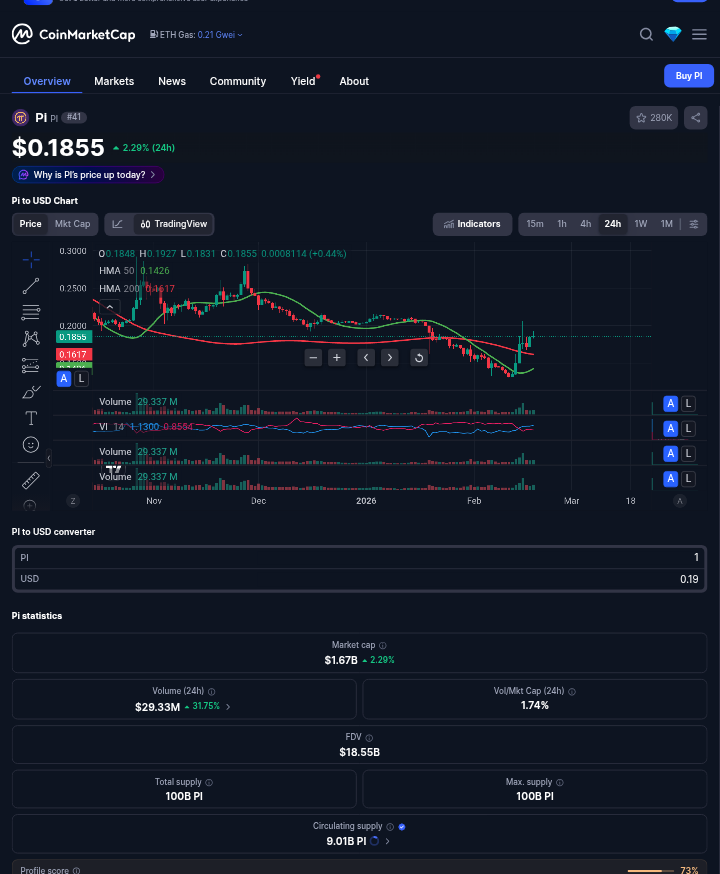Zoom out chart with minus button
The width and height of the screenshot is (720, 874).
[x=313, y=358]
